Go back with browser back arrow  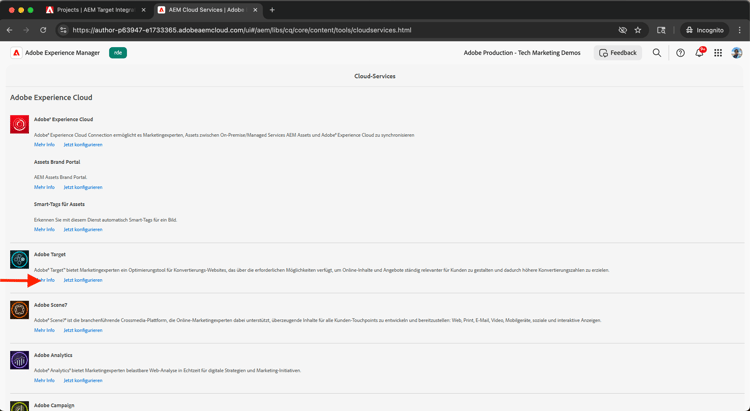(10, 30)
